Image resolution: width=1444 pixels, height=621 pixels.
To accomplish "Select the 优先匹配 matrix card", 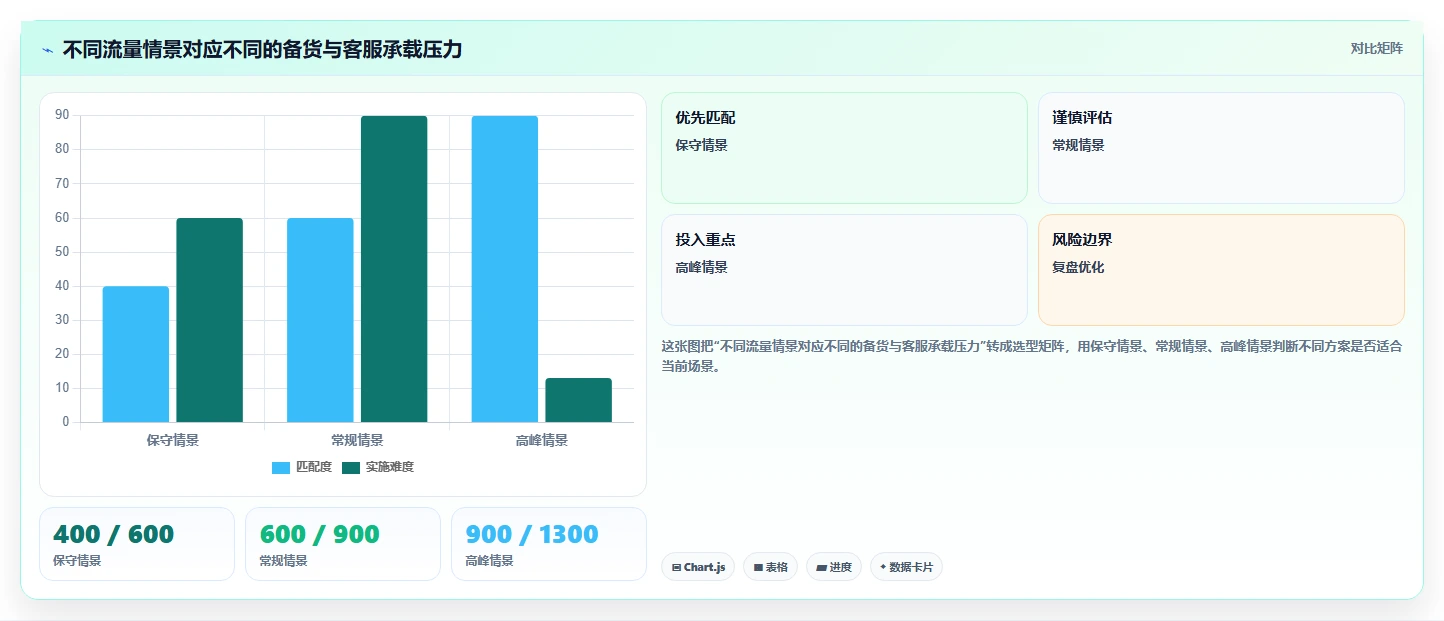I will pos(844,148).
